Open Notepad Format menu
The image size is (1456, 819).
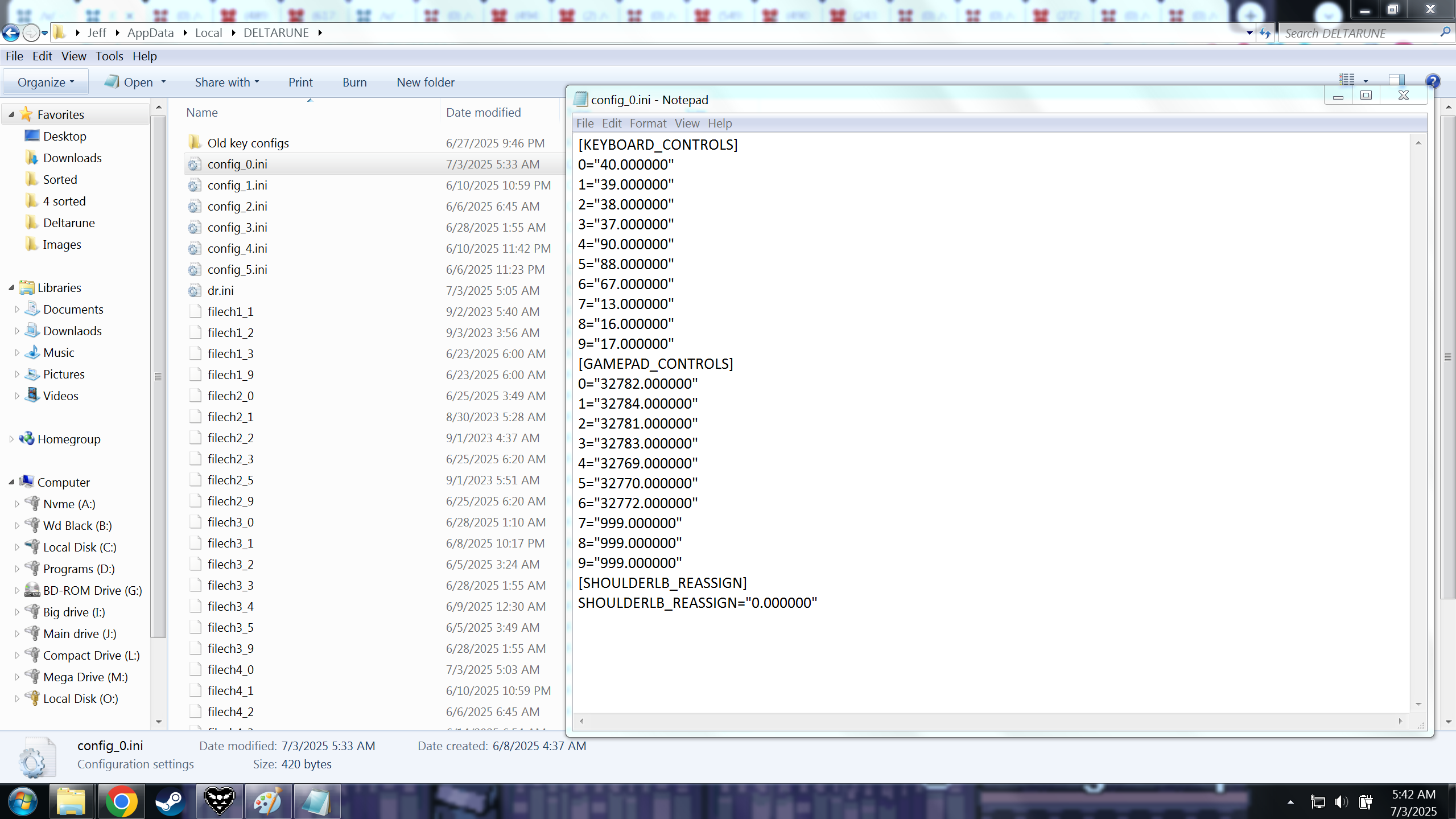pos(648,123)
